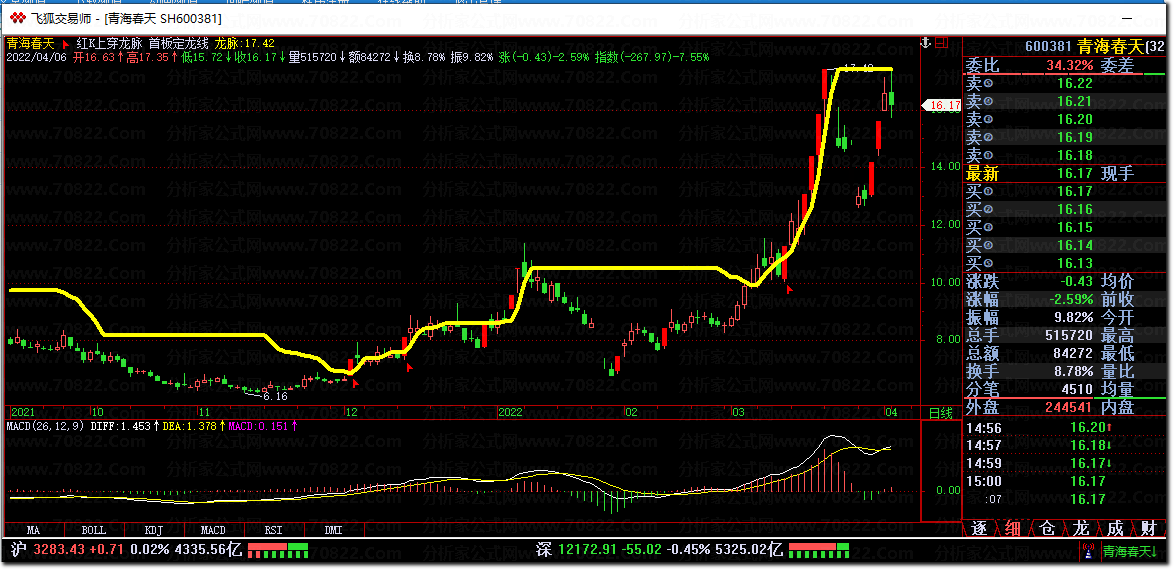Click the 涨跌 -0.43 value
1175x570 pixels.
[x=1075, y=282]
